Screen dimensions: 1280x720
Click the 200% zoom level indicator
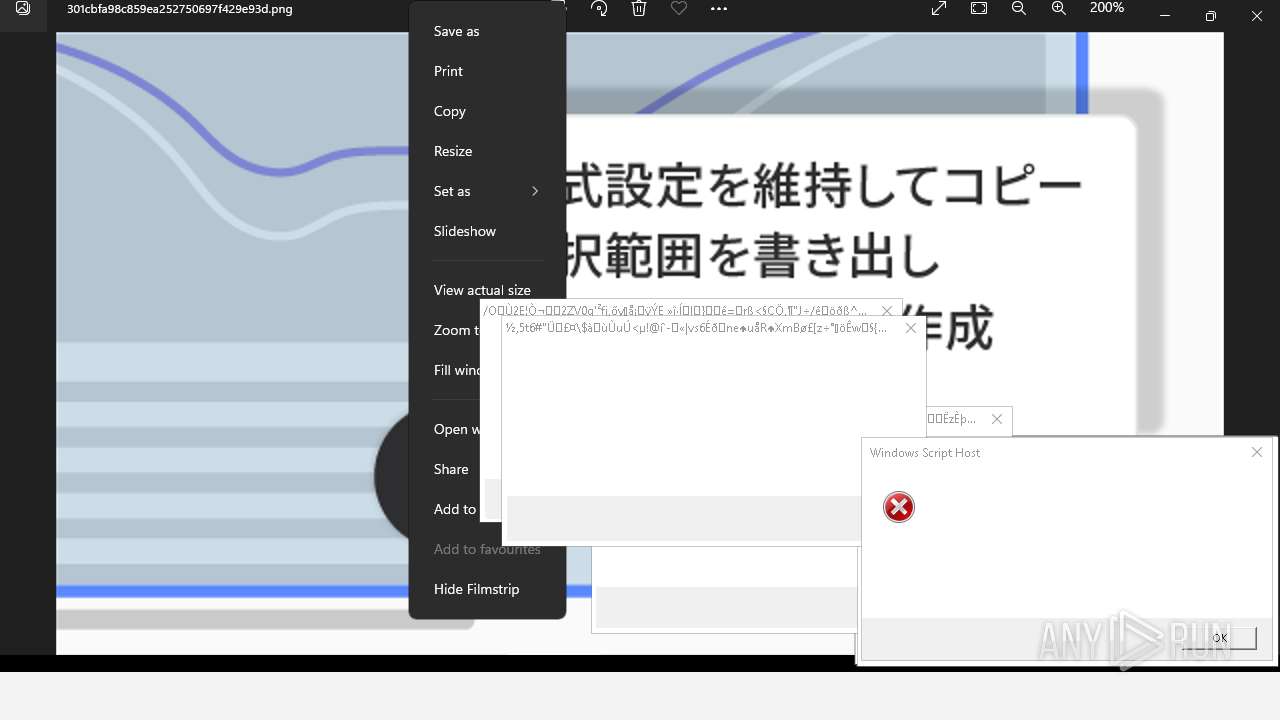(x=1107, y=8)
